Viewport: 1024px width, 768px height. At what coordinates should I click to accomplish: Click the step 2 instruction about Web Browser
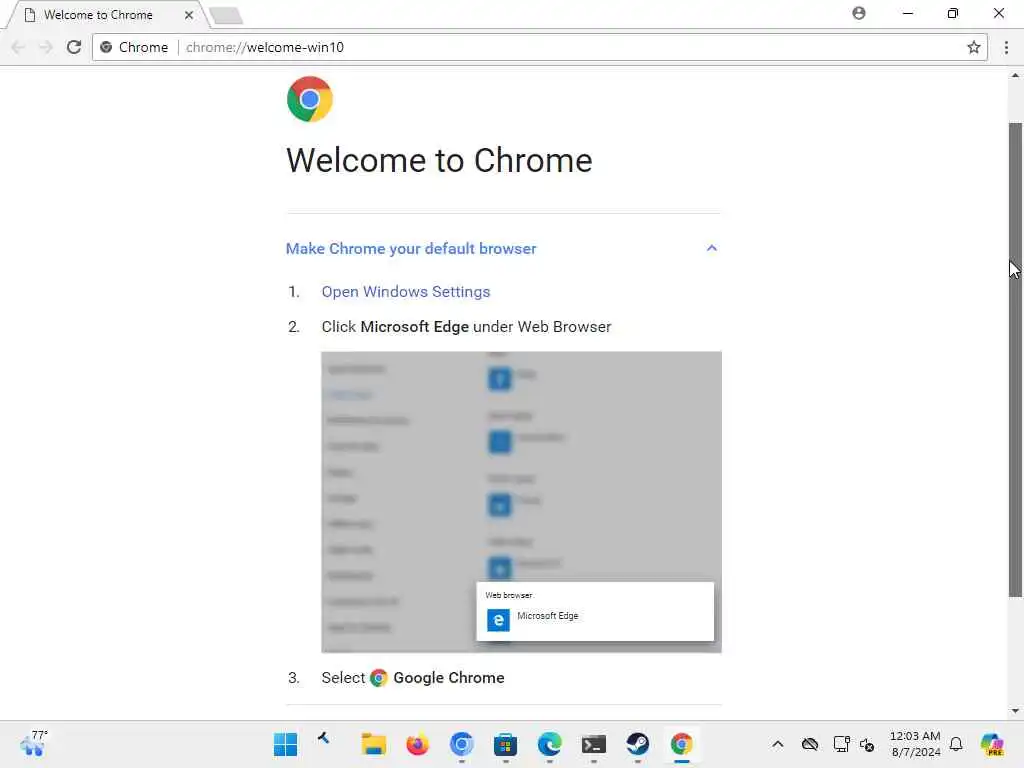click(x=466, y=327)
